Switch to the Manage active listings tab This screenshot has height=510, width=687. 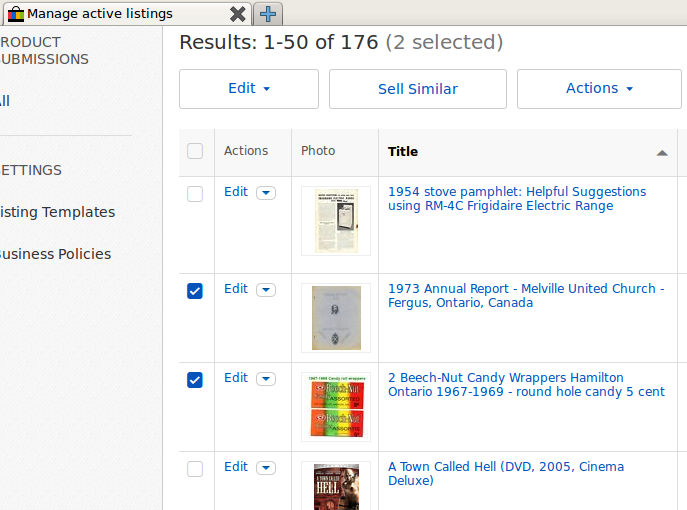100,14
